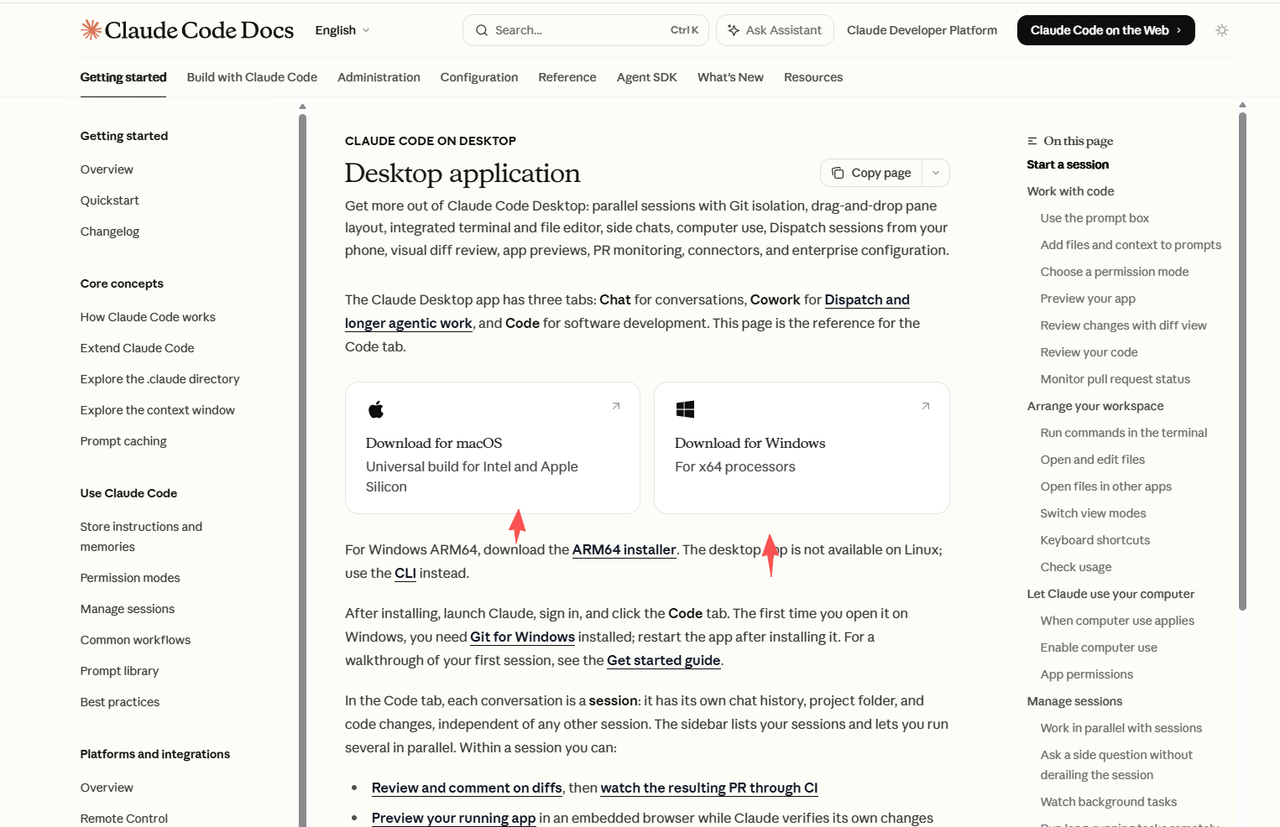Open Overview under Getting started in sidebar
Screen dimensions: 1280x827
(106, 169)
